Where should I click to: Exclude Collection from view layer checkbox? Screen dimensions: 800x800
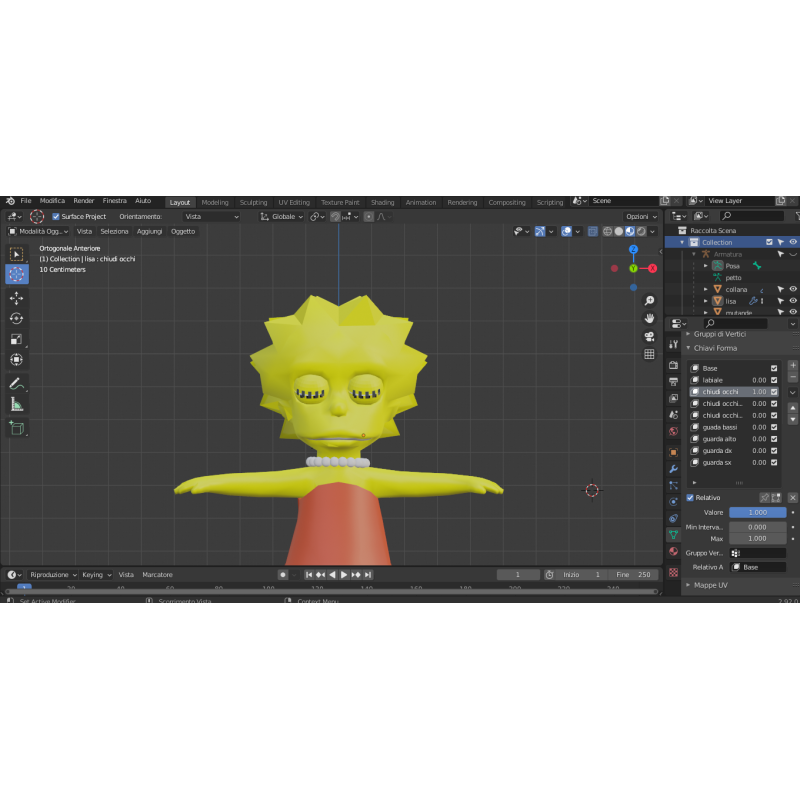tap(769, 242)
